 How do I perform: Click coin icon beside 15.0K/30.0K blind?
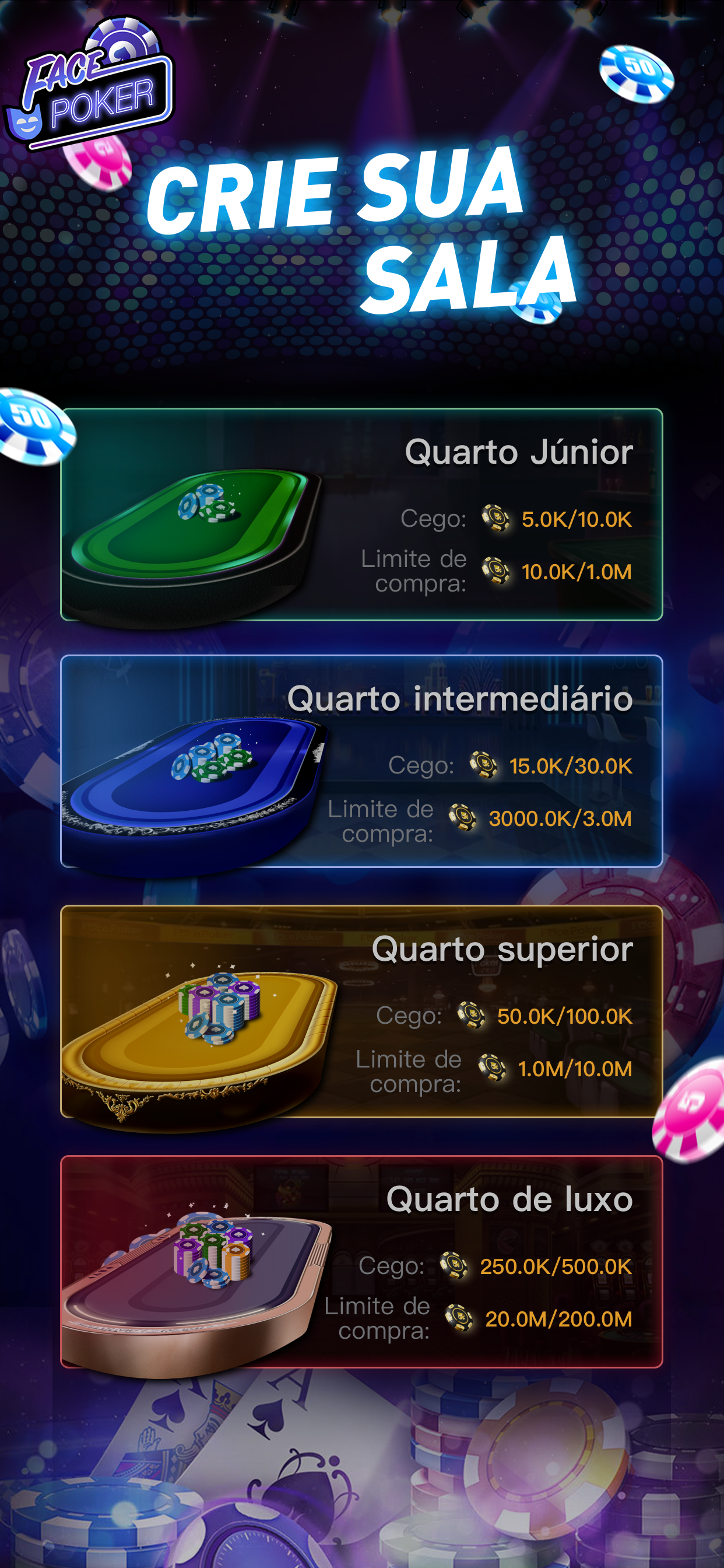tap(484, 765)
